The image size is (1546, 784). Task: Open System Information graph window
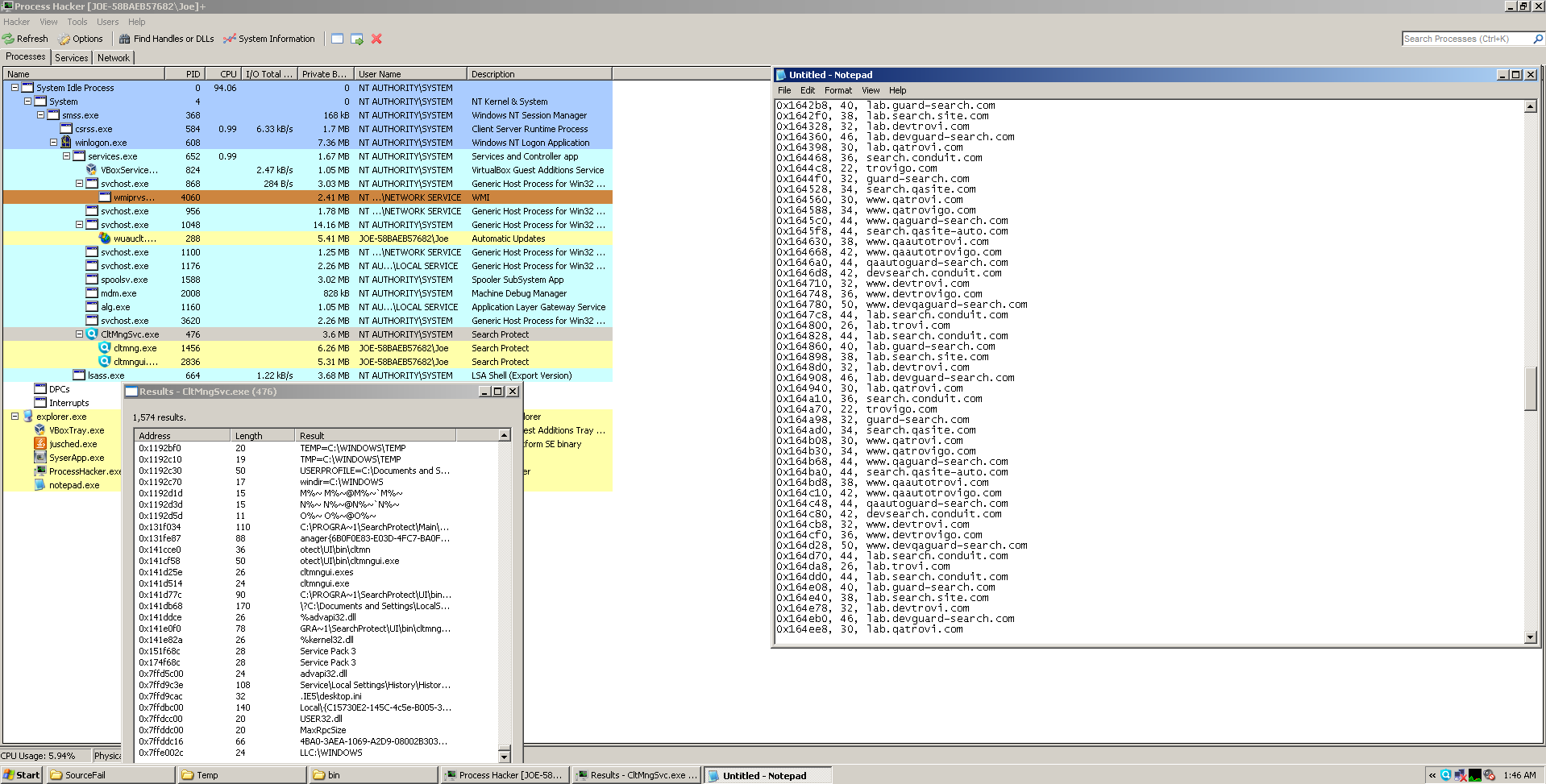pyautogui.click(x=269, y=39)
